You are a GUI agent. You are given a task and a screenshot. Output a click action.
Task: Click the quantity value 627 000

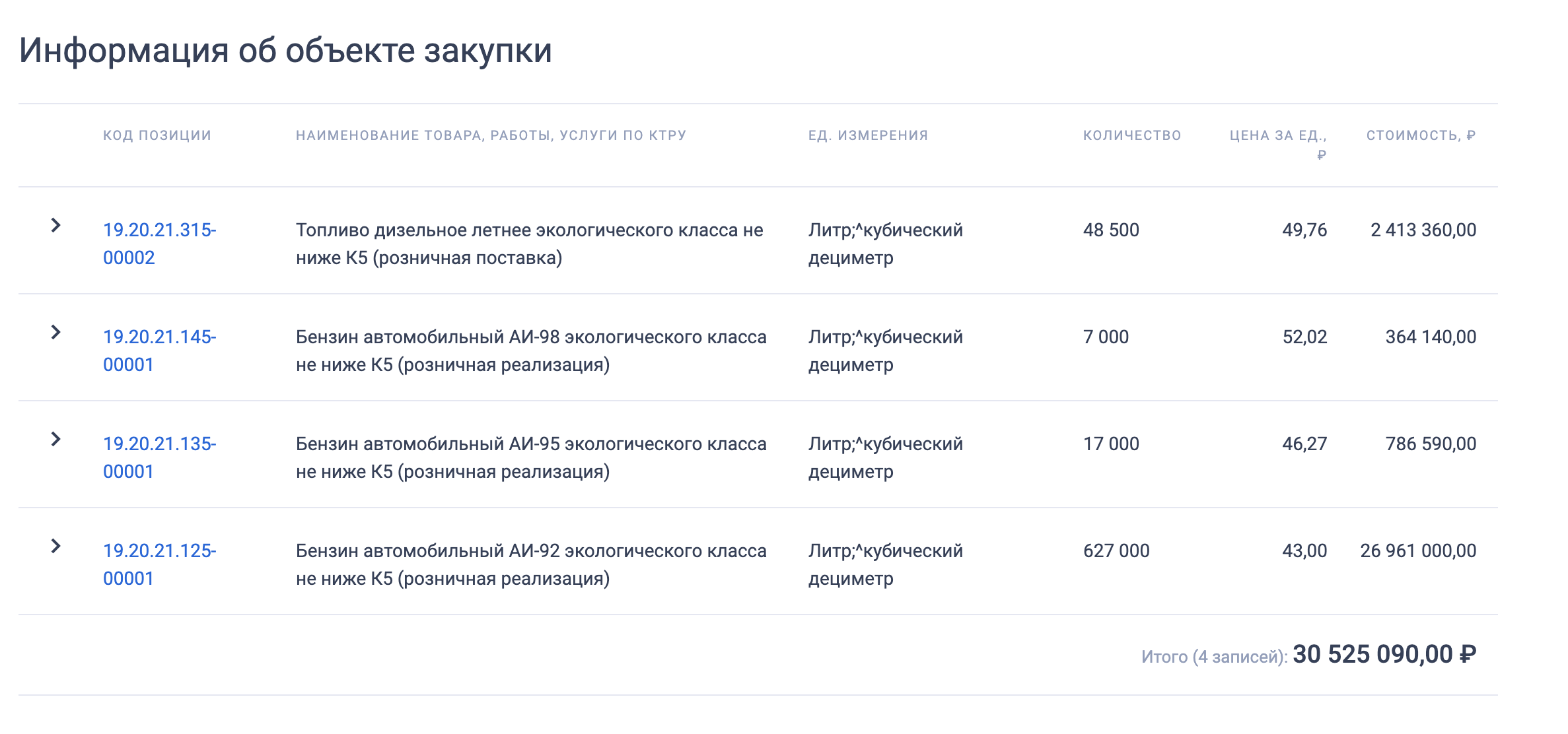click(x=1116, y=550)
